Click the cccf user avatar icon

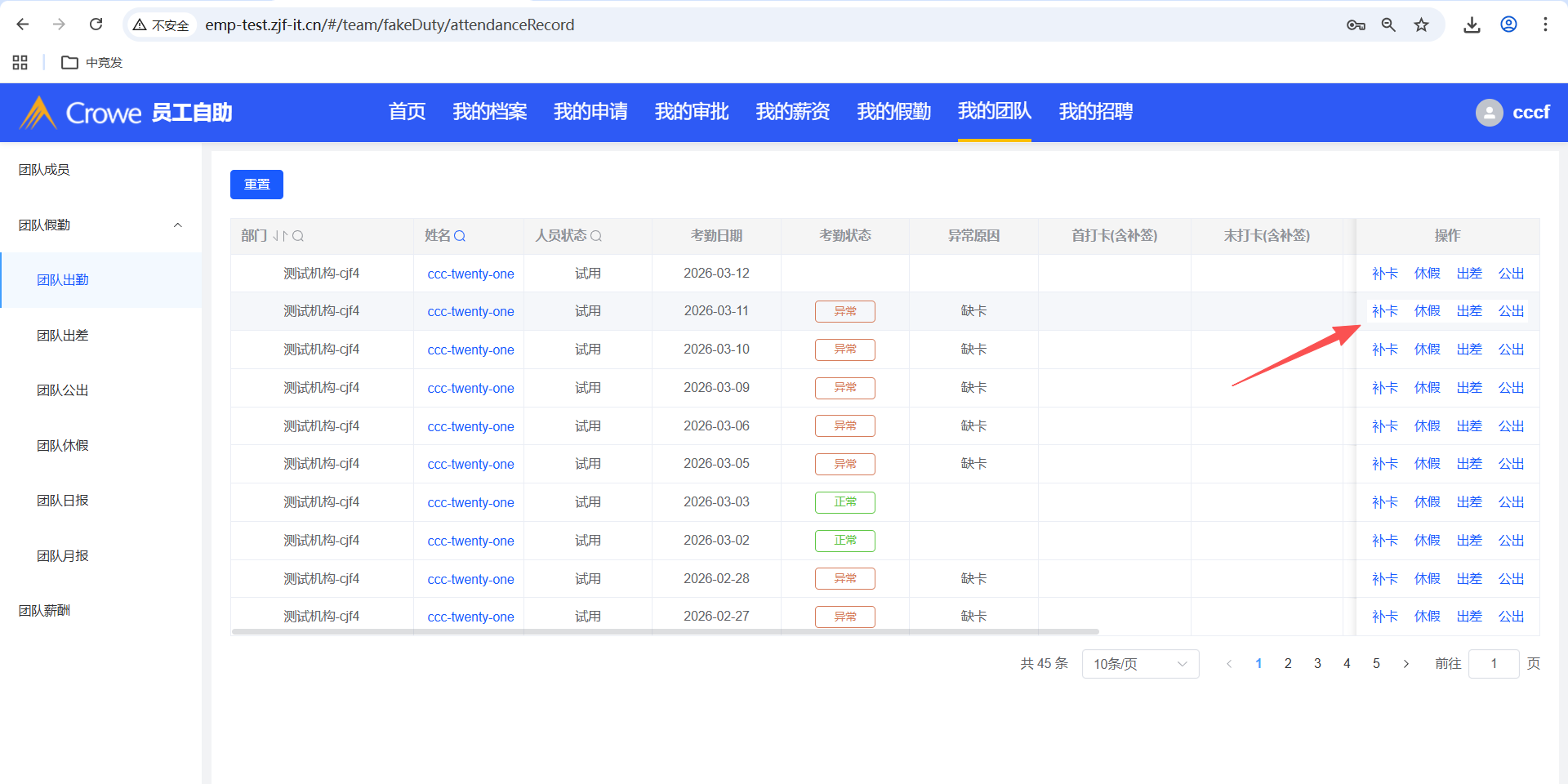click(x=1489, y=113)
